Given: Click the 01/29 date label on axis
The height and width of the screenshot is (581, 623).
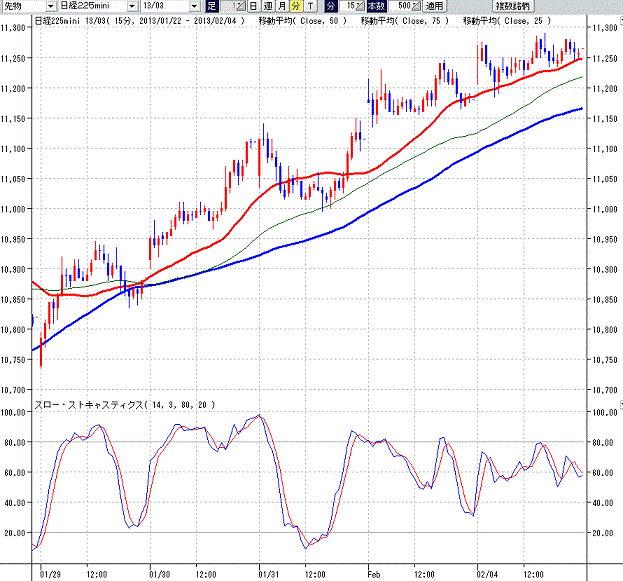Looking at the screenshot, I should 50,574.
